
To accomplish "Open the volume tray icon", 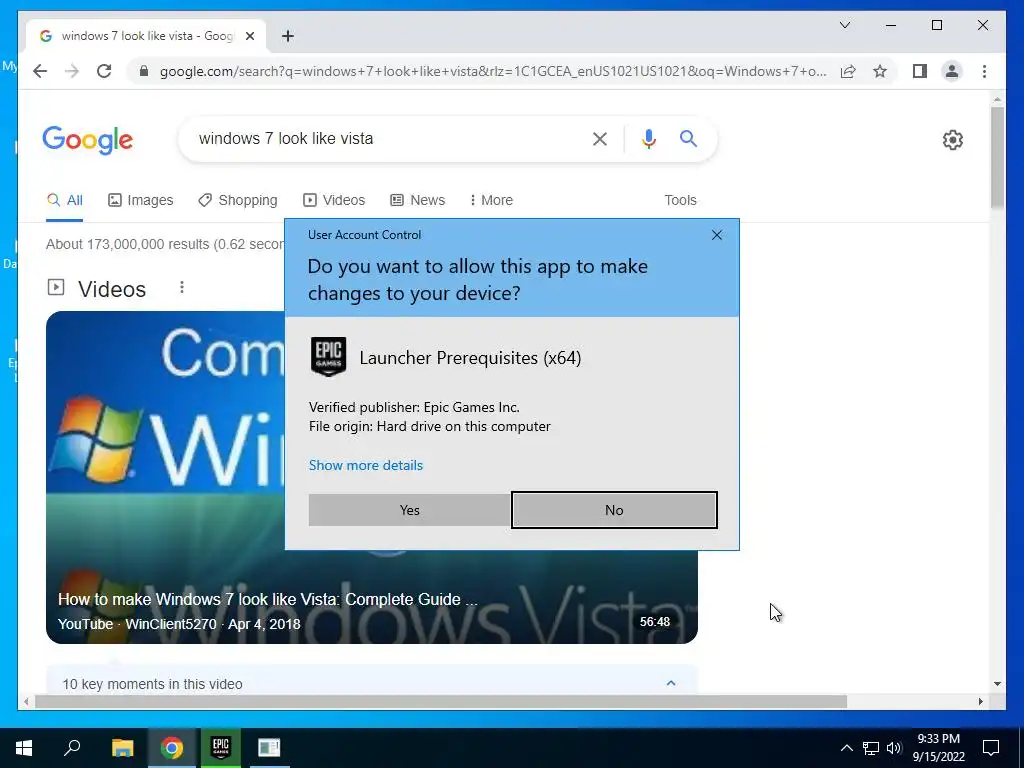I will pos(894,748).
